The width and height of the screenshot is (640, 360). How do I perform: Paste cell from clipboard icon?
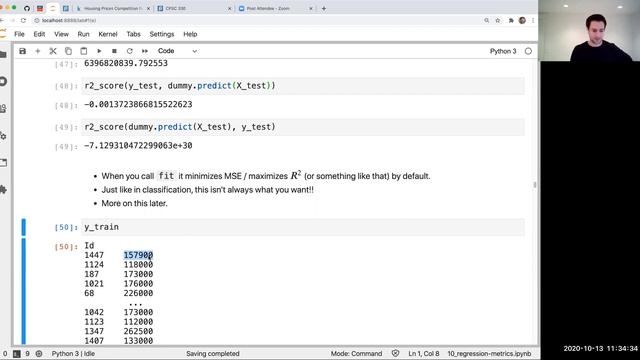[84, 51]
